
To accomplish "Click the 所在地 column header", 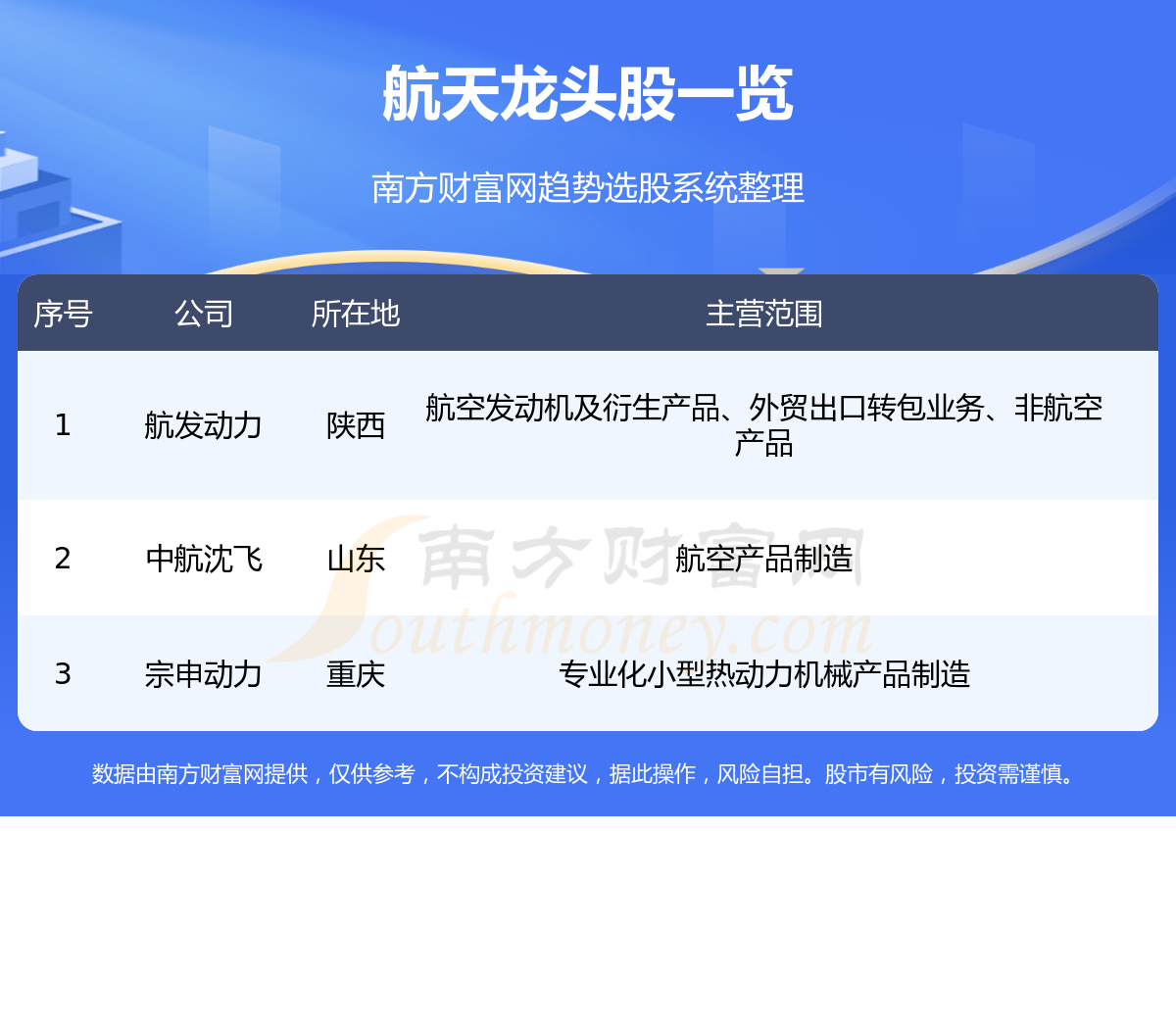I will pyautogui.click(x=356, y=314).
